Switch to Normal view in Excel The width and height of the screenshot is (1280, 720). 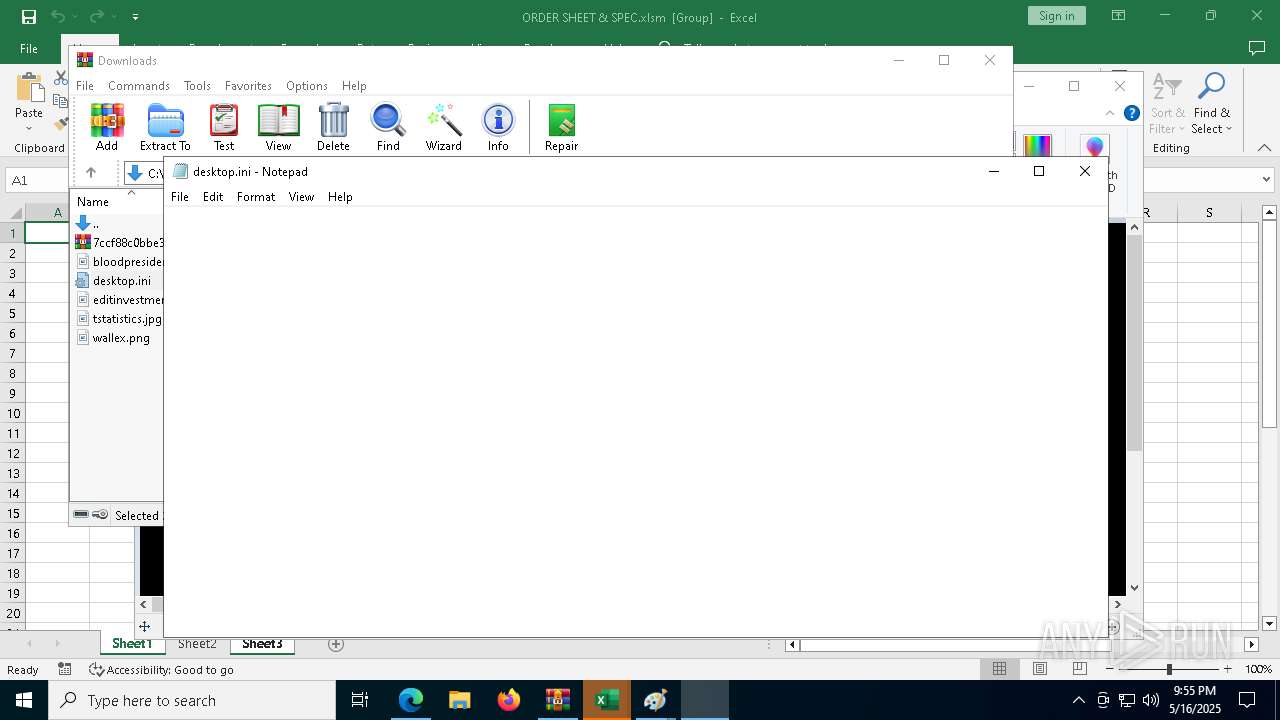click(999, 669)
